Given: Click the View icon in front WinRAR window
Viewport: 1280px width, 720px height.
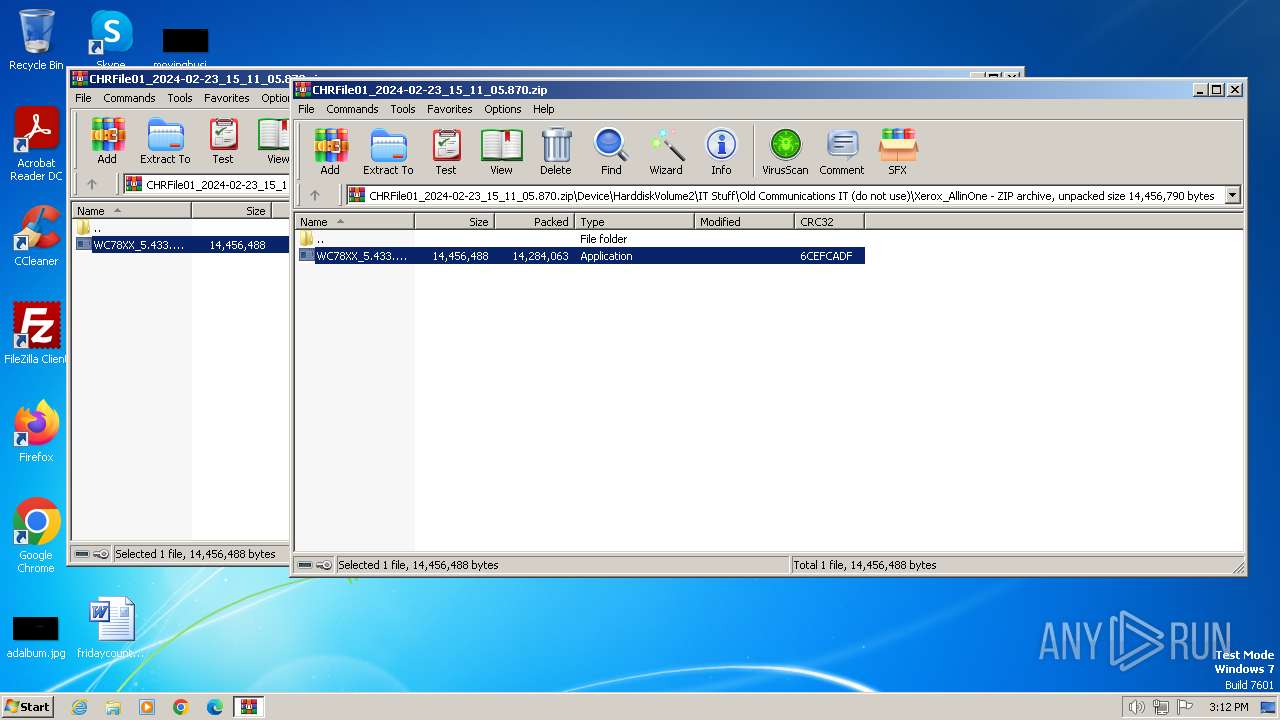Looking at the screenshot, I should click(x=501, y=152).
